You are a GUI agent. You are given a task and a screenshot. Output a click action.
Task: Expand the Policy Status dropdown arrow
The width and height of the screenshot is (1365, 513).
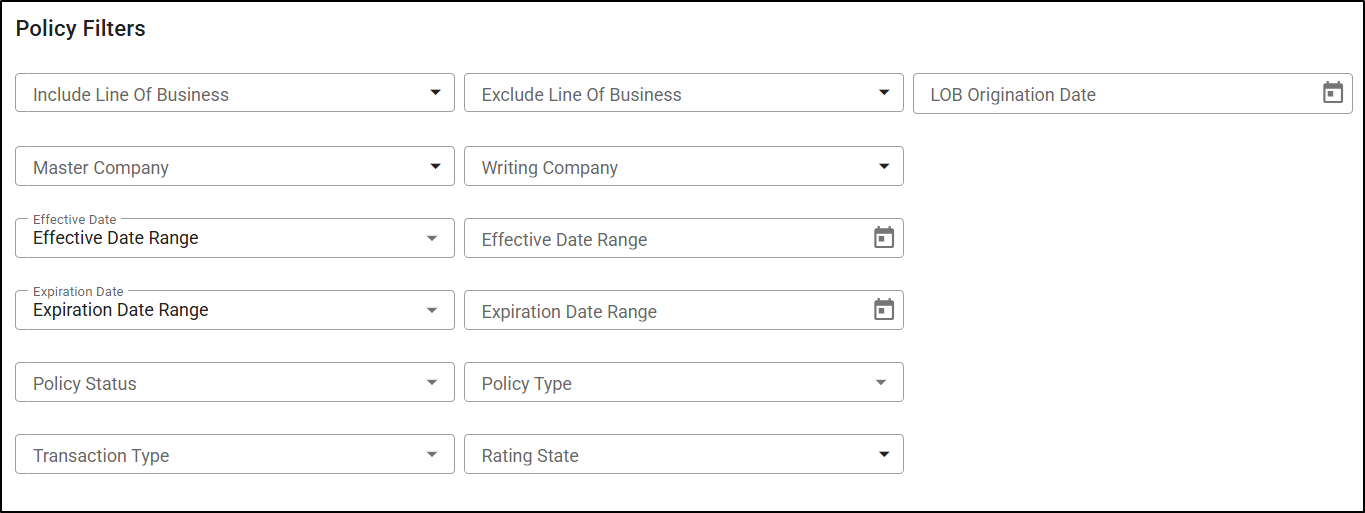(432, 383)
